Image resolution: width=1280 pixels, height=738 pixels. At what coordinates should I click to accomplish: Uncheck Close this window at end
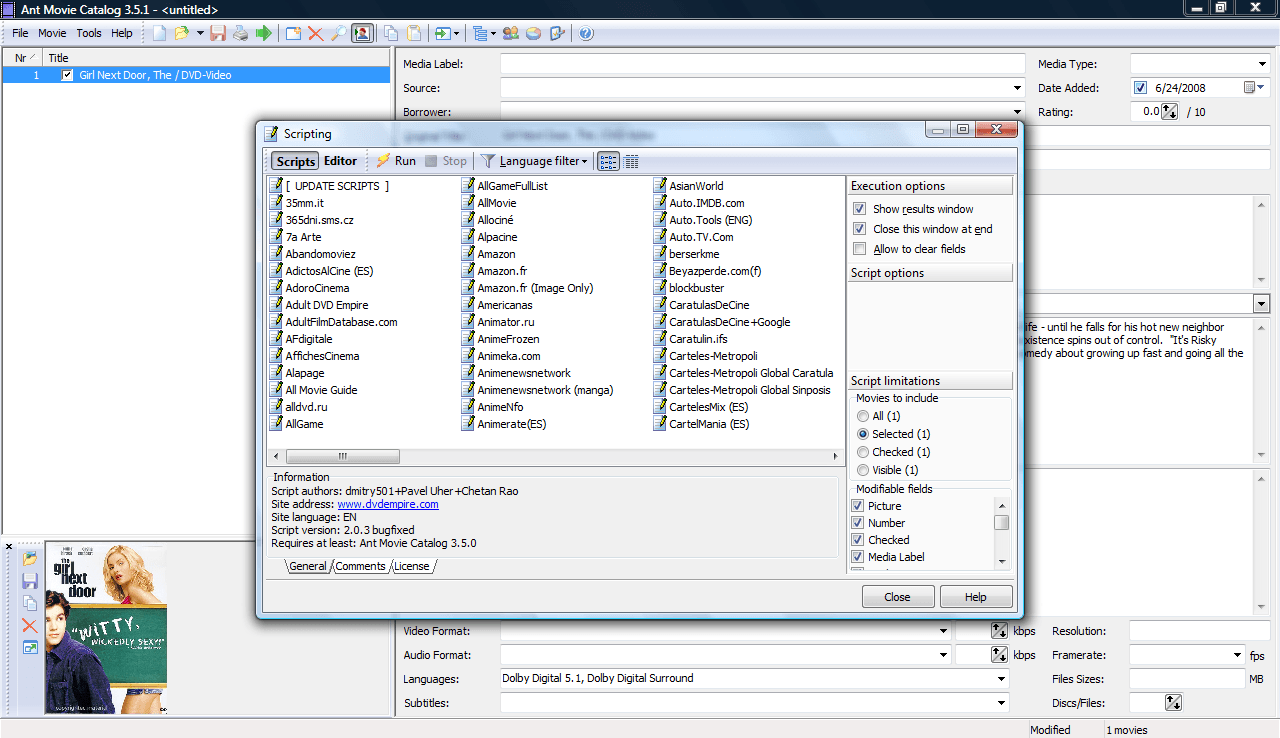(x=859, y=229)
